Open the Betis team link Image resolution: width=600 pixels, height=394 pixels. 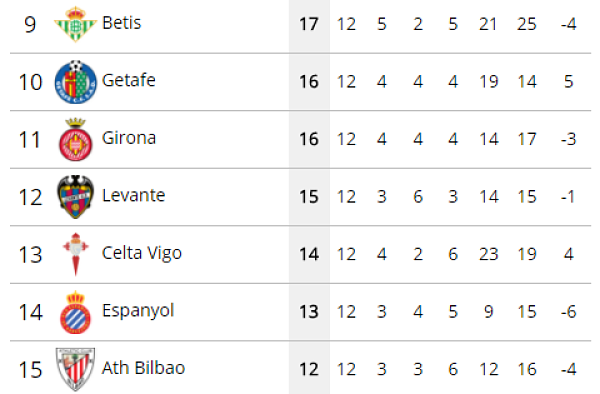coord(122,23)
